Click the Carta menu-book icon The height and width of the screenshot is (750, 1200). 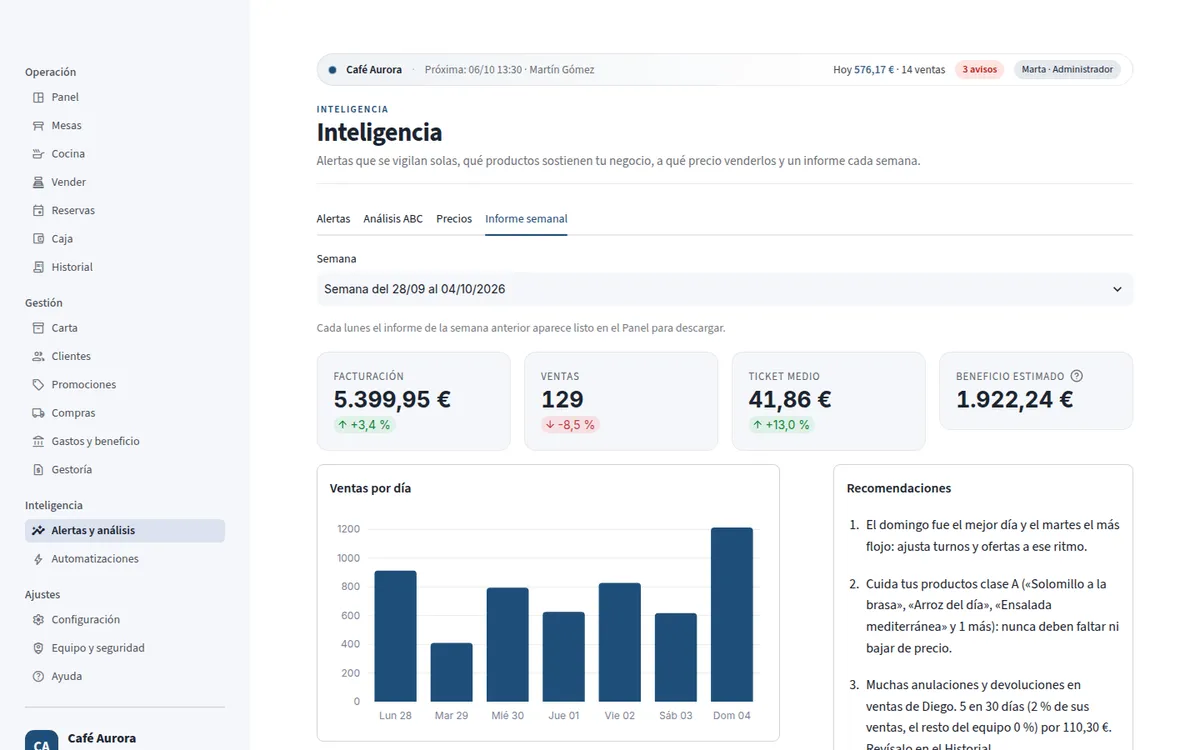(x=38, y=328)
